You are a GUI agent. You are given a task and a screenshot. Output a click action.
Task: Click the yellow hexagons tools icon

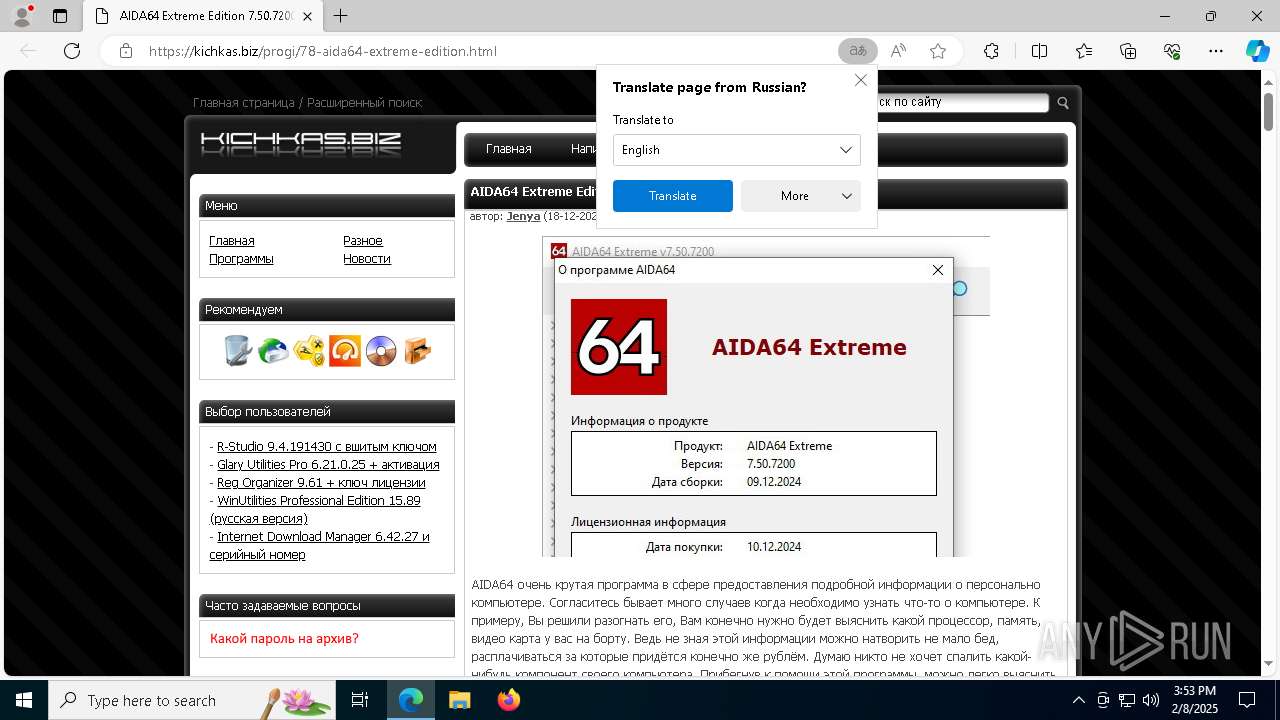(309, 351)
